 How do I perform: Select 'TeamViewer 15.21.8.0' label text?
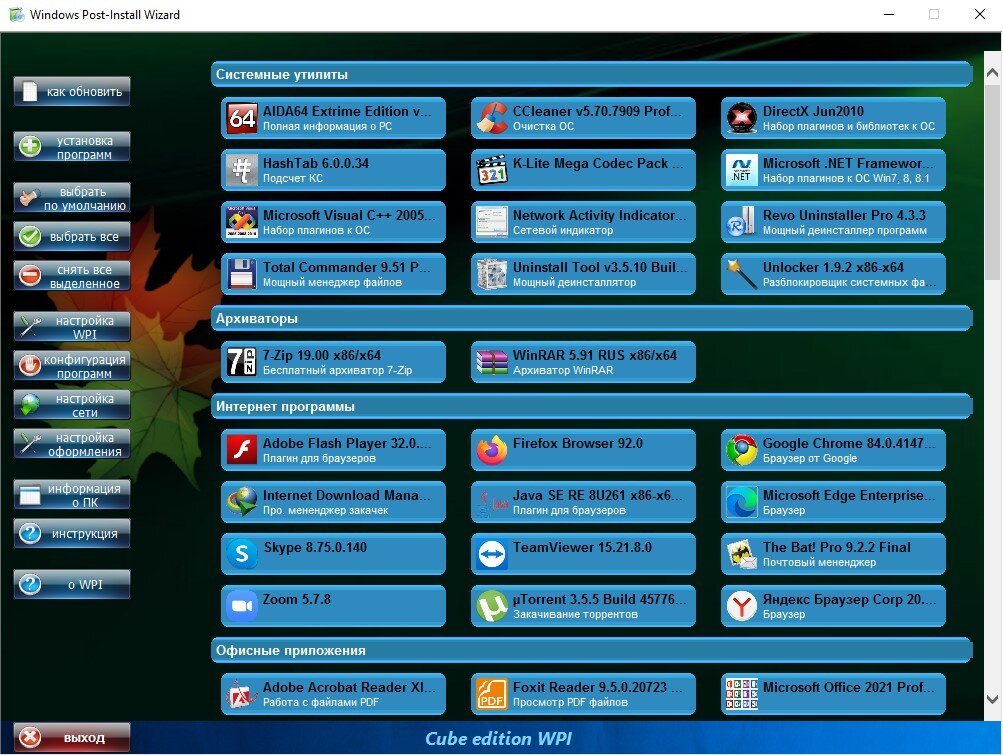(x=582, y=548)
